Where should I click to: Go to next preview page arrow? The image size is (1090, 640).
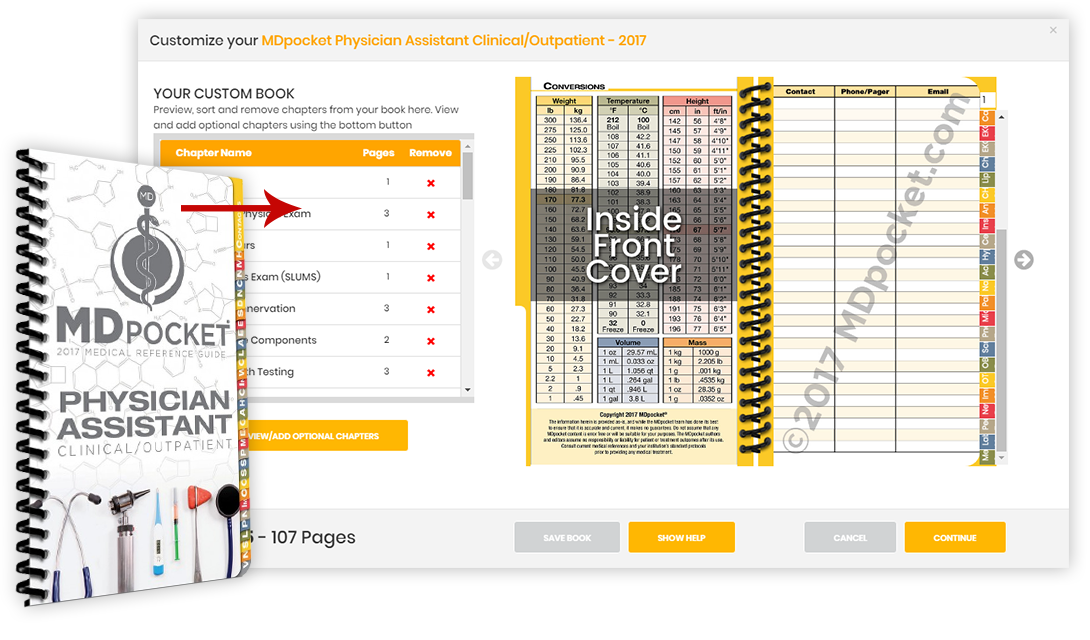click(x=1024, y=260)
